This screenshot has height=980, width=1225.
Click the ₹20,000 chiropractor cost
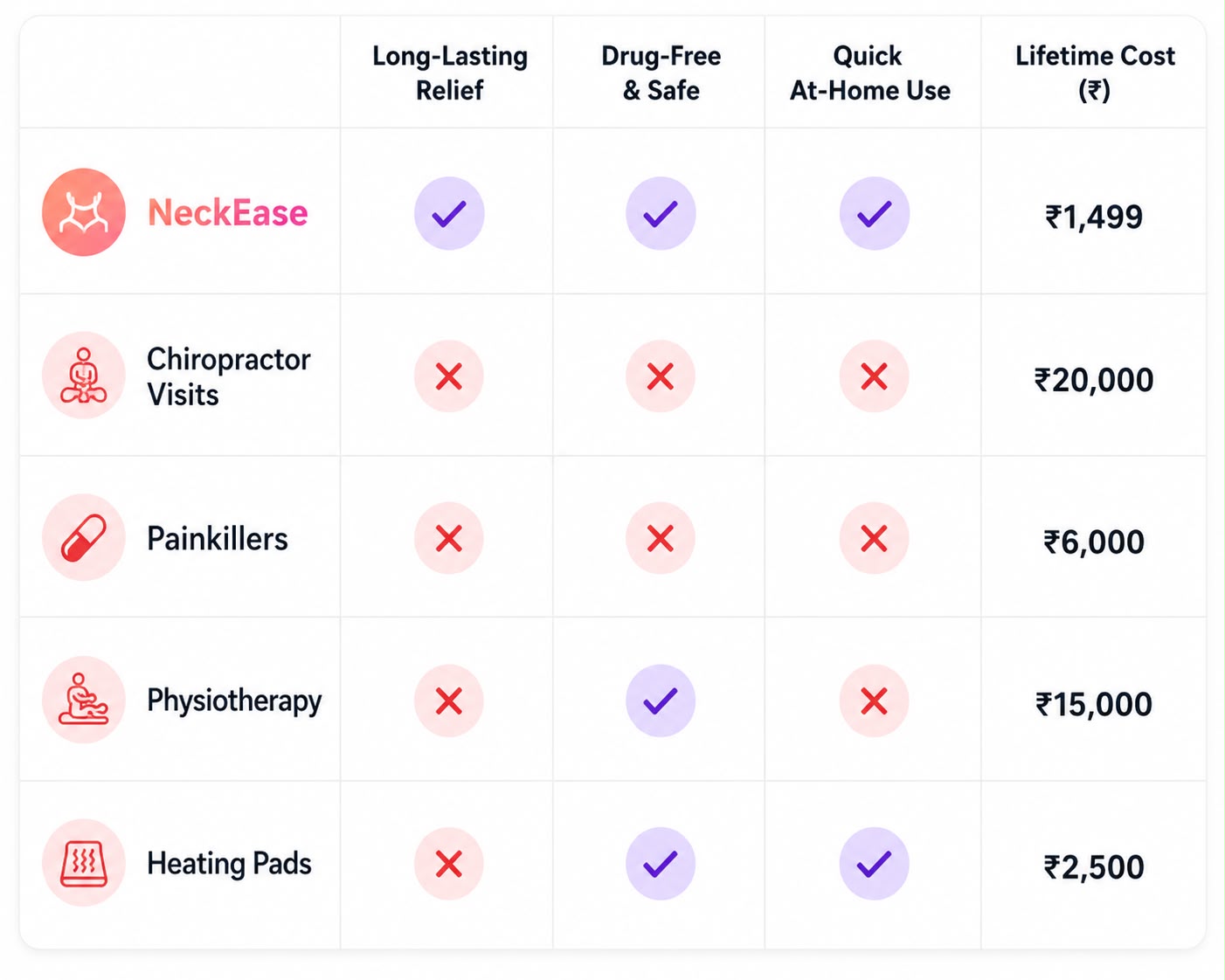point(1094,379)
